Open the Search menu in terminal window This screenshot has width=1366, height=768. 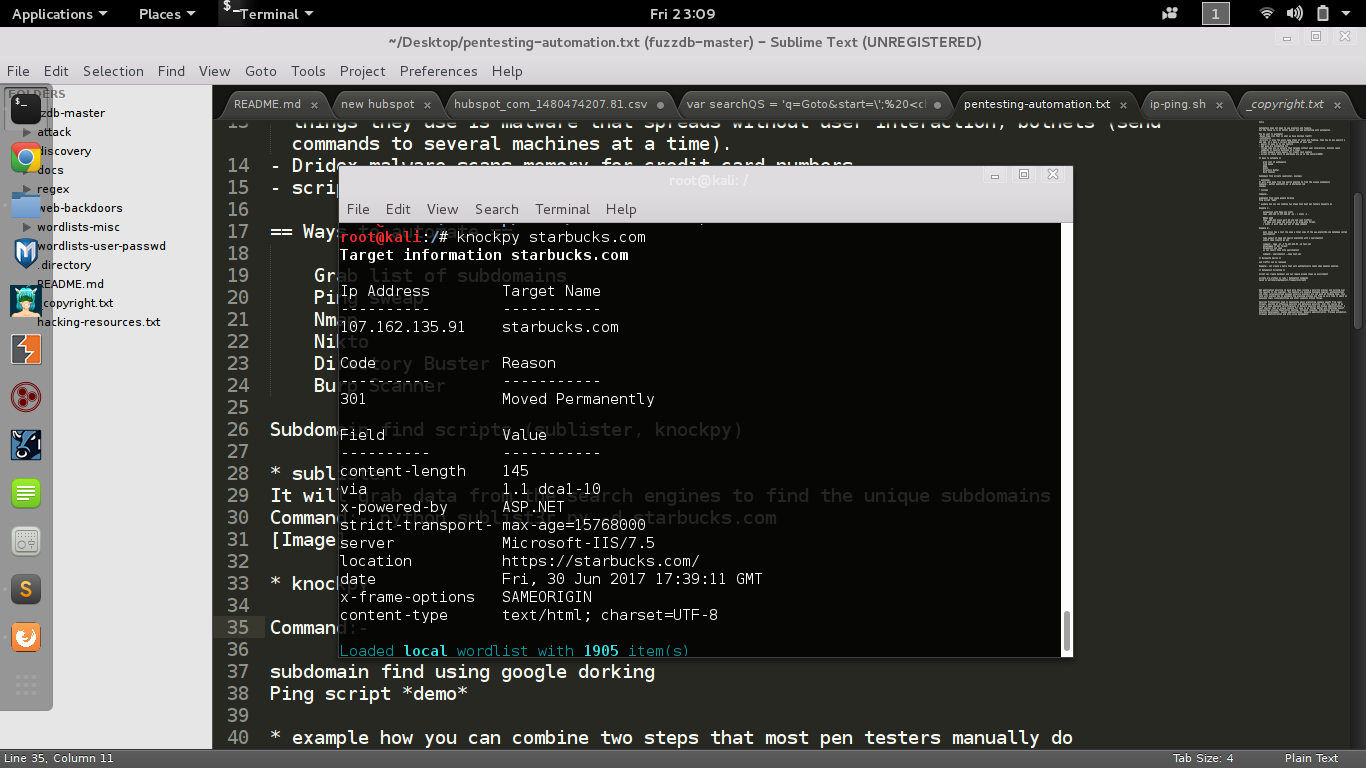point(497,209)
